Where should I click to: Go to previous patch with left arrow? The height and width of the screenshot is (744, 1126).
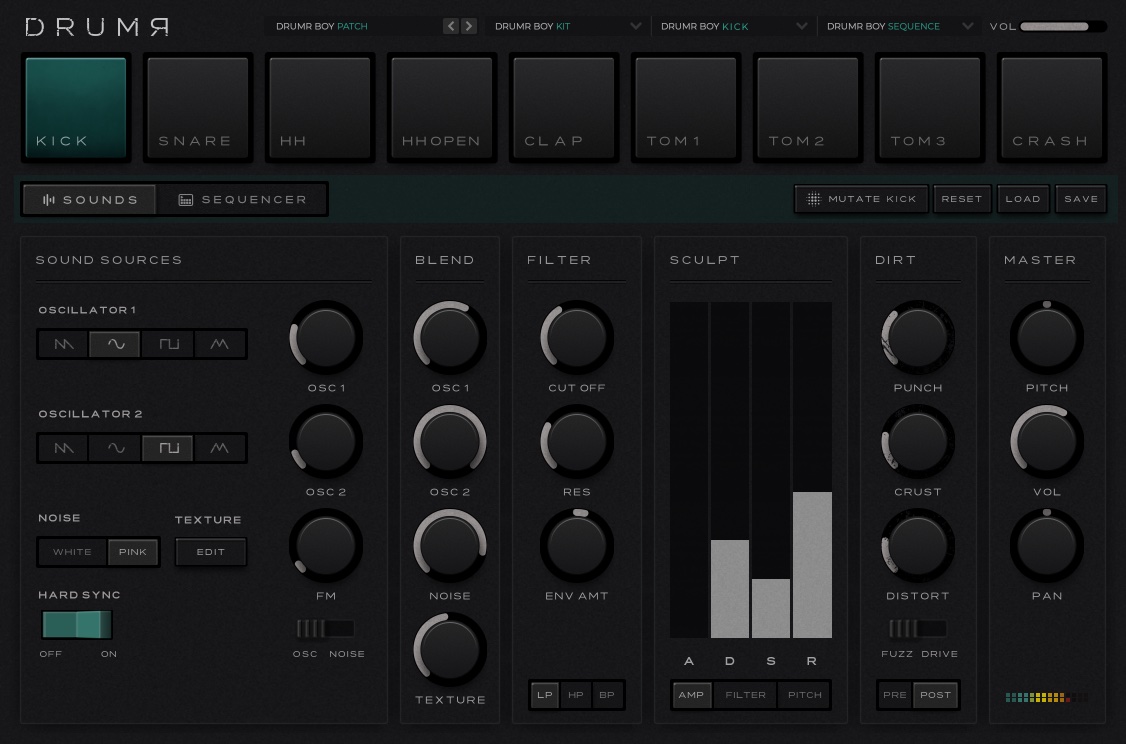[451, 27]
